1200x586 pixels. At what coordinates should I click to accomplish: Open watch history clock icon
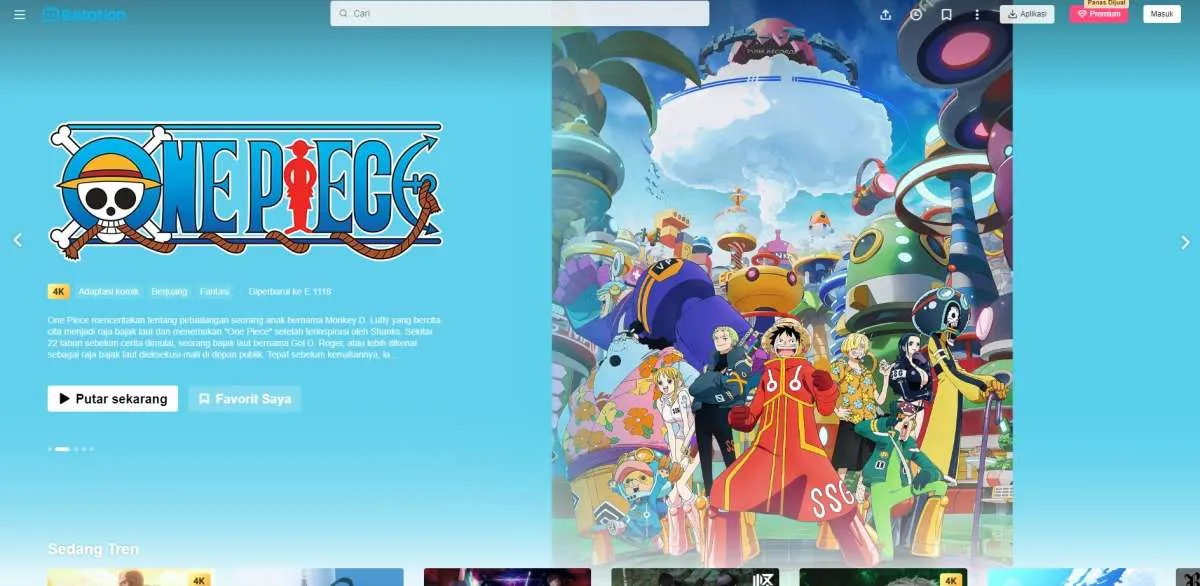pos(916,15)
